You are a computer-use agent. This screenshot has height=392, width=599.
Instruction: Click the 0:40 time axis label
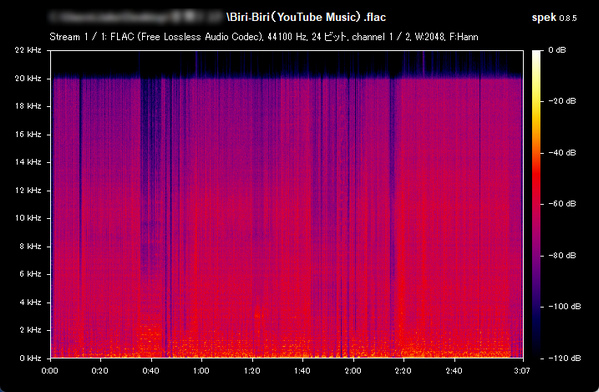(x=151, y=371)
